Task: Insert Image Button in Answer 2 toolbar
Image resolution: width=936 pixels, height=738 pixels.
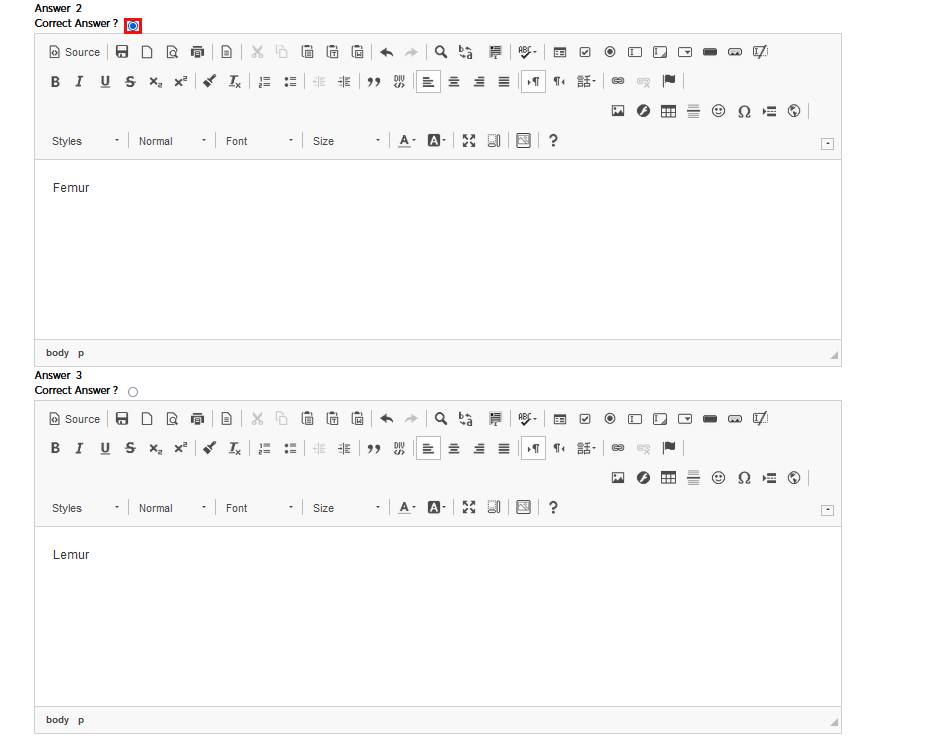Action: [x=735, y=52]
